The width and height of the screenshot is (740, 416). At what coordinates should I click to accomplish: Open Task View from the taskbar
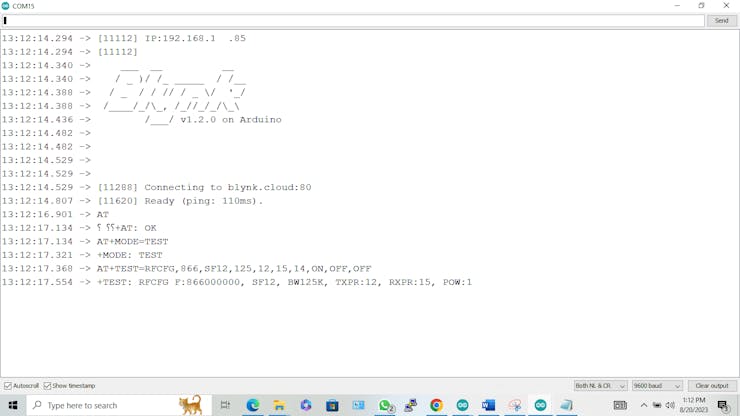coord(225,405)
